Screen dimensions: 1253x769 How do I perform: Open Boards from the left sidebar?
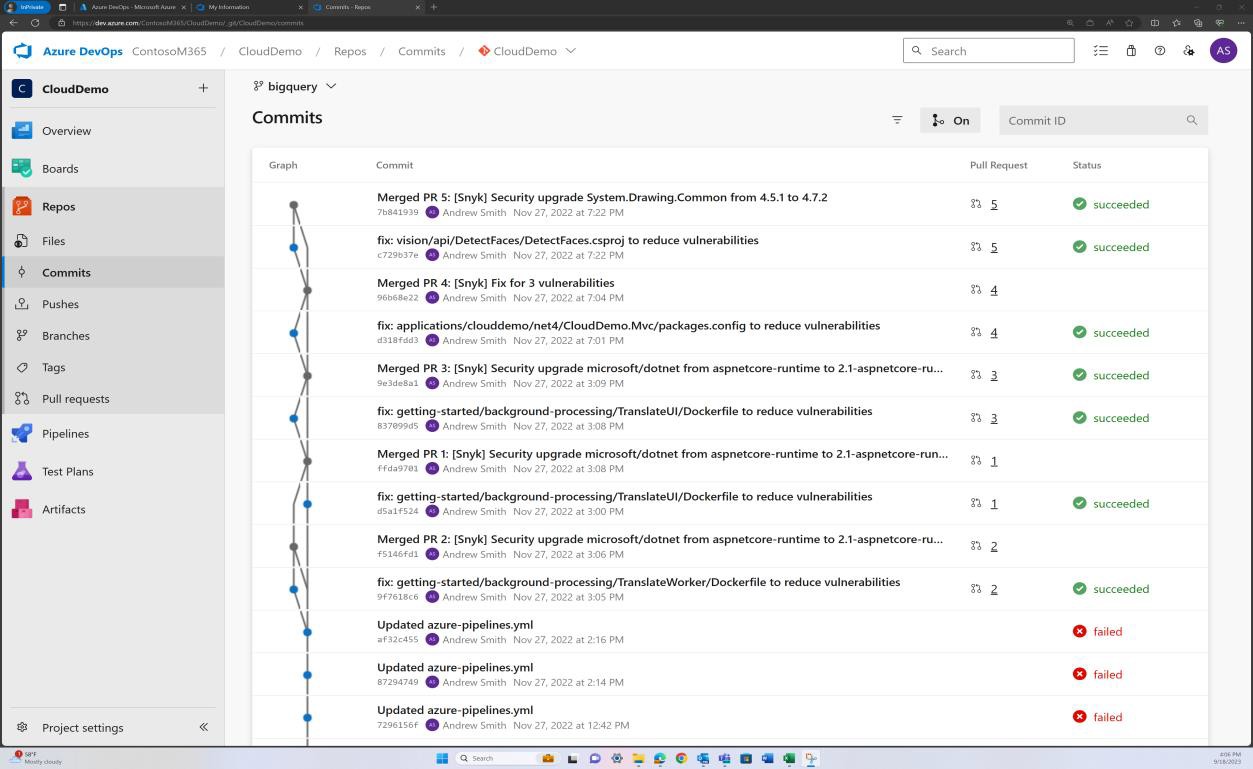[x=60, y=168]
